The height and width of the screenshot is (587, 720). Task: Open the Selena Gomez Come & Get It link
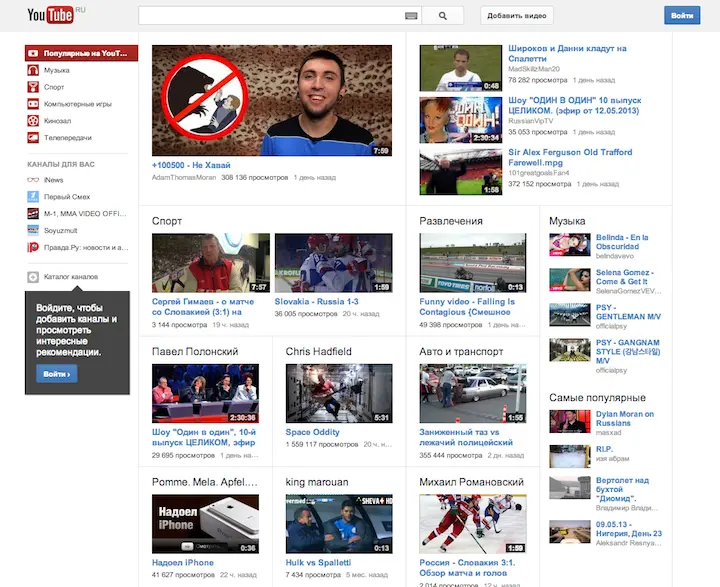click(624, 277)
